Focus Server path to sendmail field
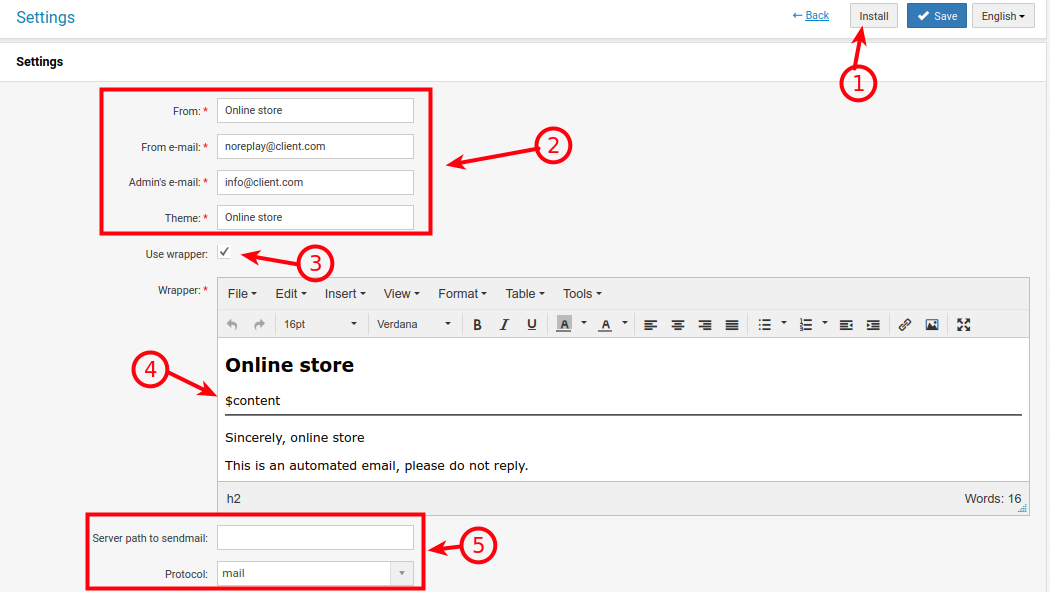The image size is (1050, 592). pyautogui.click(x=315, y=538)
